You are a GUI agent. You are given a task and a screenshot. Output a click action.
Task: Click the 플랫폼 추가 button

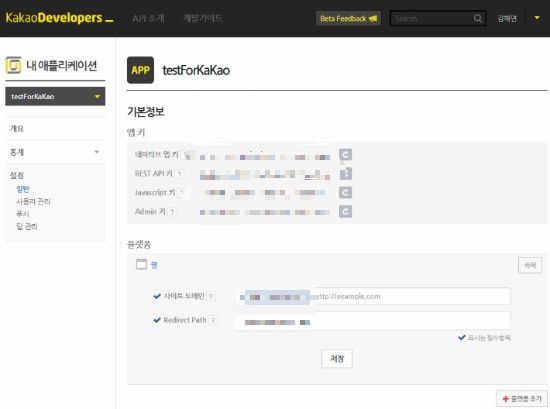tap(522, 399)
